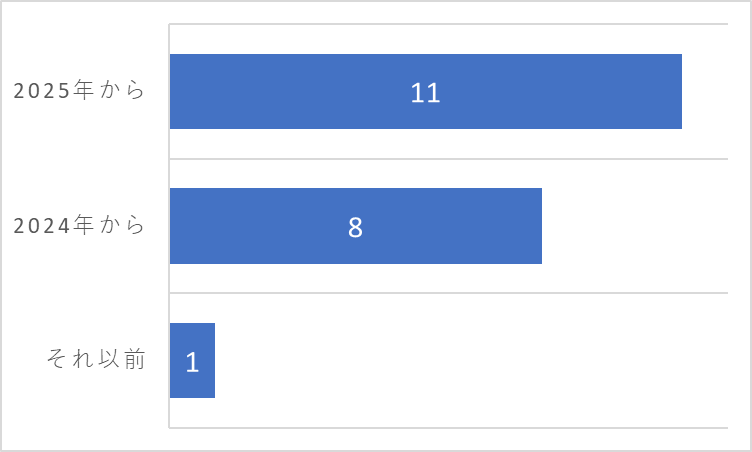Select the data label 1
The height and width of the screenshot is (452, 752).
click(x=192, y=362)
